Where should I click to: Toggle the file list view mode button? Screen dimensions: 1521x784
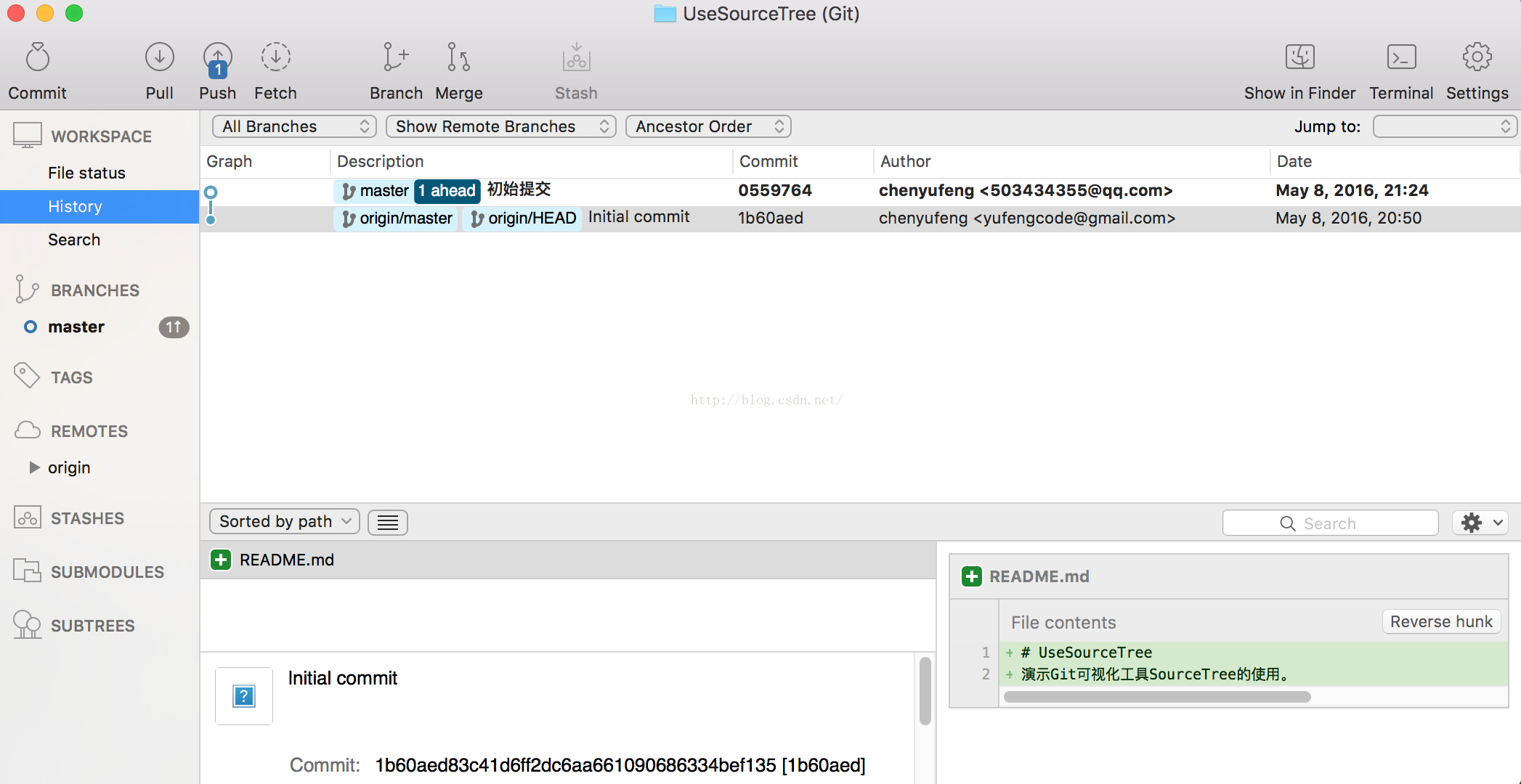pyautogui.click(x=387, y=523)
